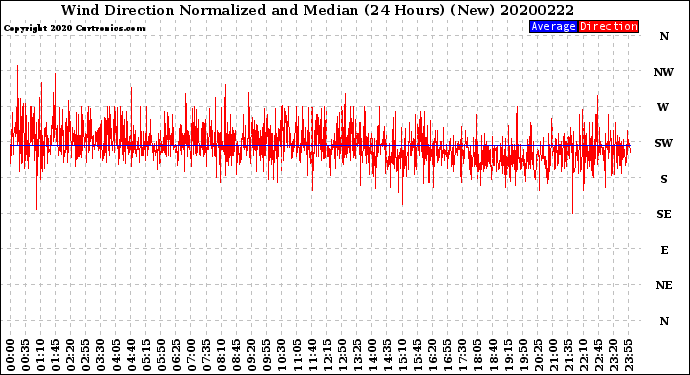The image size is (690, 375).
Task: Click the red Direction legend label
Action: click(x=608, y=26)
